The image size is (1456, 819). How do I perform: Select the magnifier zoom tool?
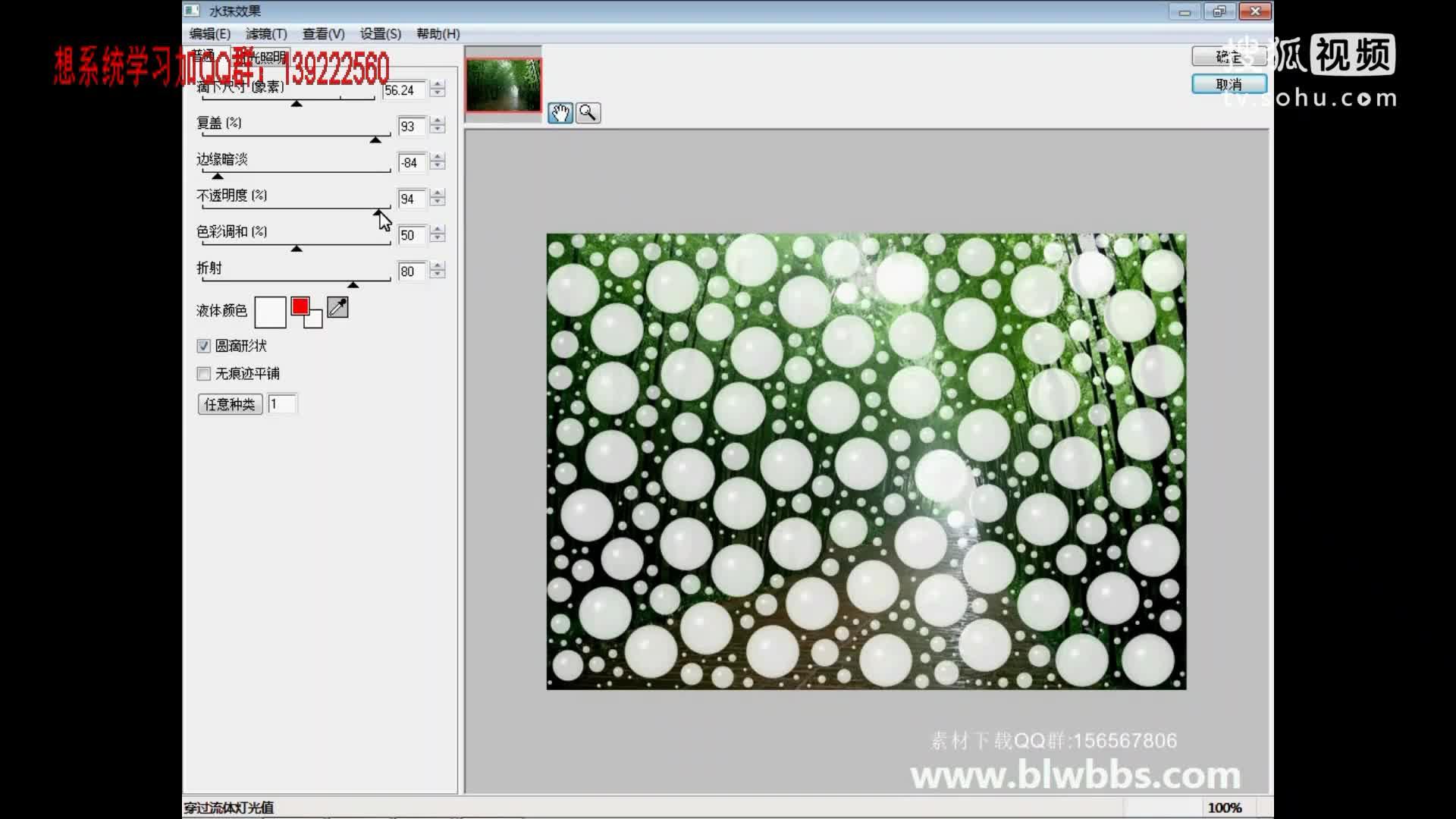point(588,113)
